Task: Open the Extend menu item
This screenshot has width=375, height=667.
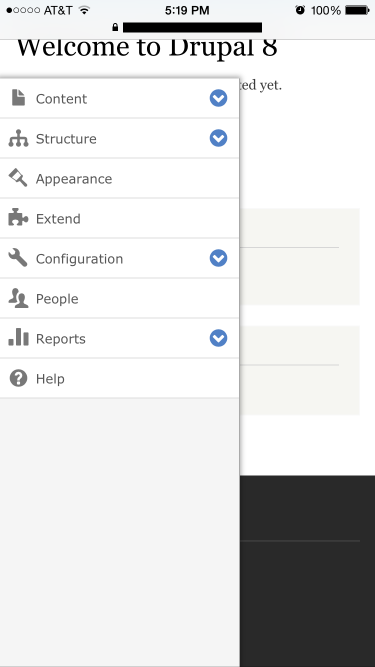Action: (x=119, y=218)
